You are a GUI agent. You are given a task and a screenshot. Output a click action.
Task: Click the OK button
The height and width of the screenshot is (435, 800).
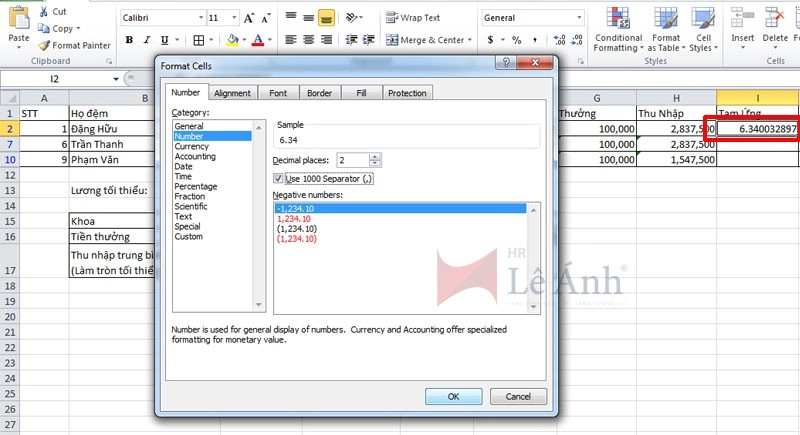coord(453,396)
